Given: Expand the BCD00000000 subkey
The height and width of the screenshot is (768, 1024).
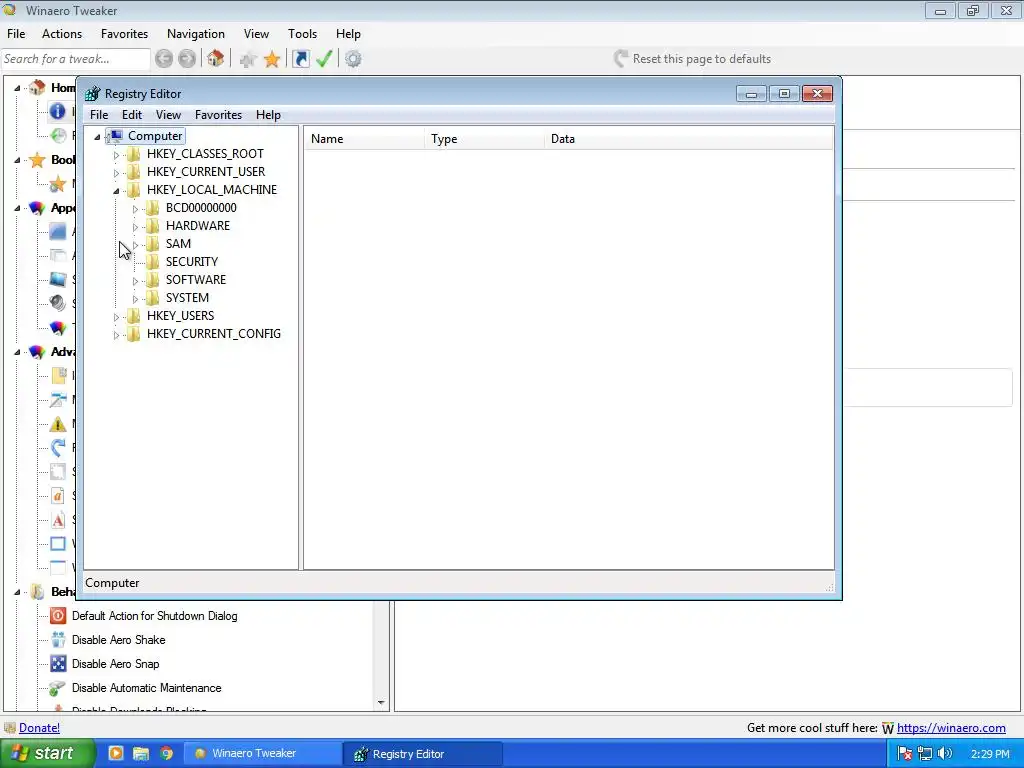Looking at the screenshot, I should point(135,209).
